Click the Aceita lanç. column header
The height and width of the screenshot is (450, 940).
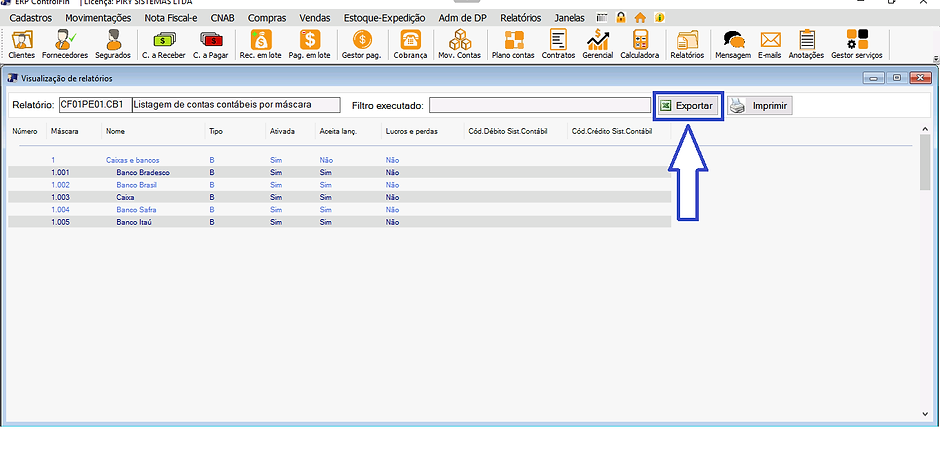point(339,131)
